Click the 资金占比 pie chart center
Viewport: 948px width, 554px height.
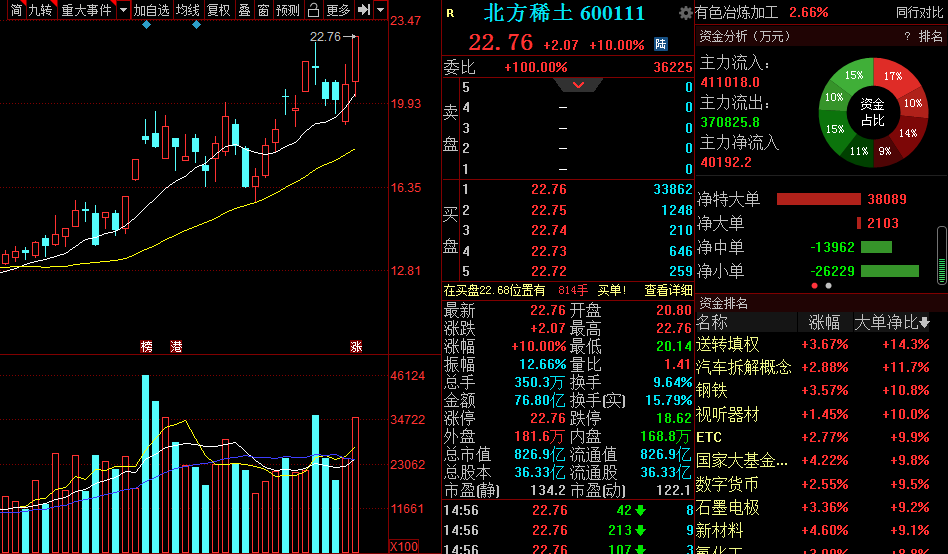coord(872,112)
